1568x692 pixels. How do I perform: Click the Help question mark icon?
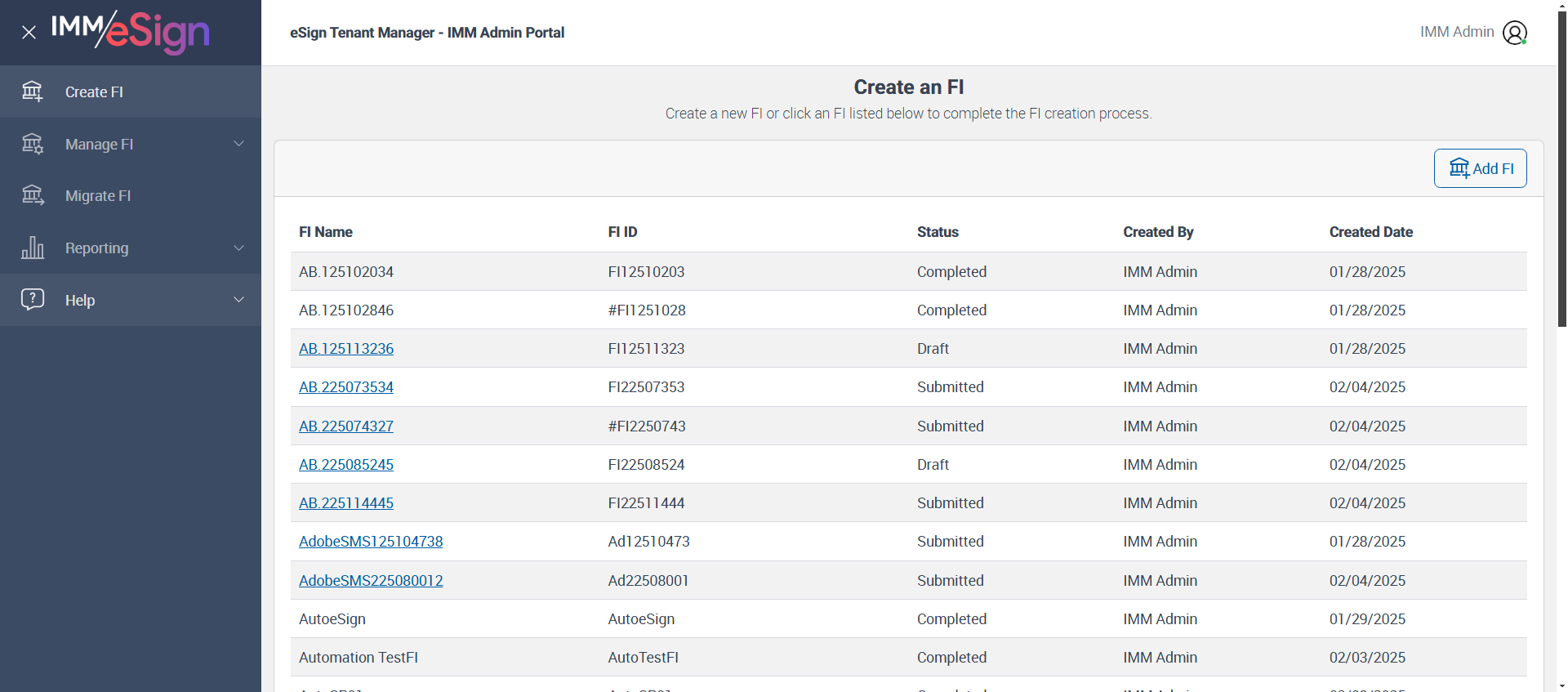coord(33,299)
